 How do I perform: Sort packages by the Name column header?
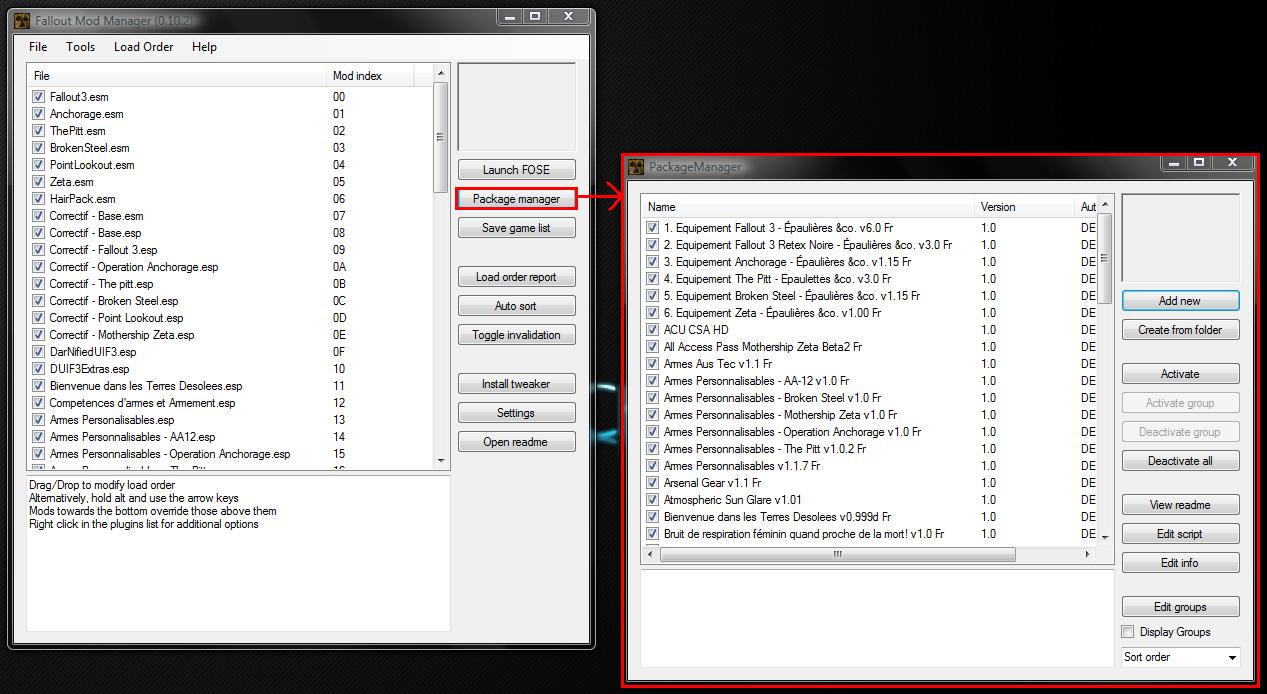808,207
